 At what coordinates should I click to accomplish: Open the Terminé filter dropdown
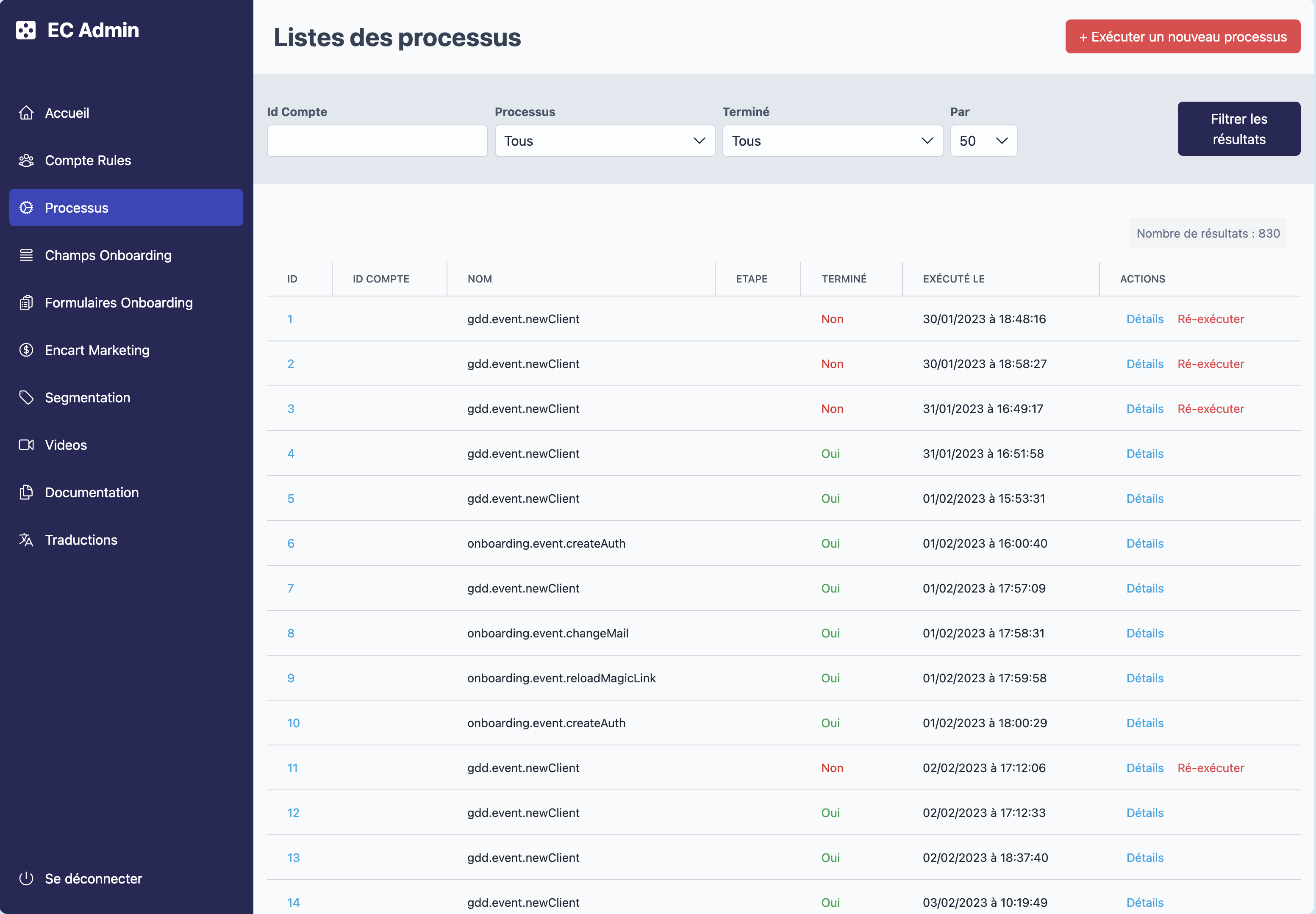pos(833,141)
